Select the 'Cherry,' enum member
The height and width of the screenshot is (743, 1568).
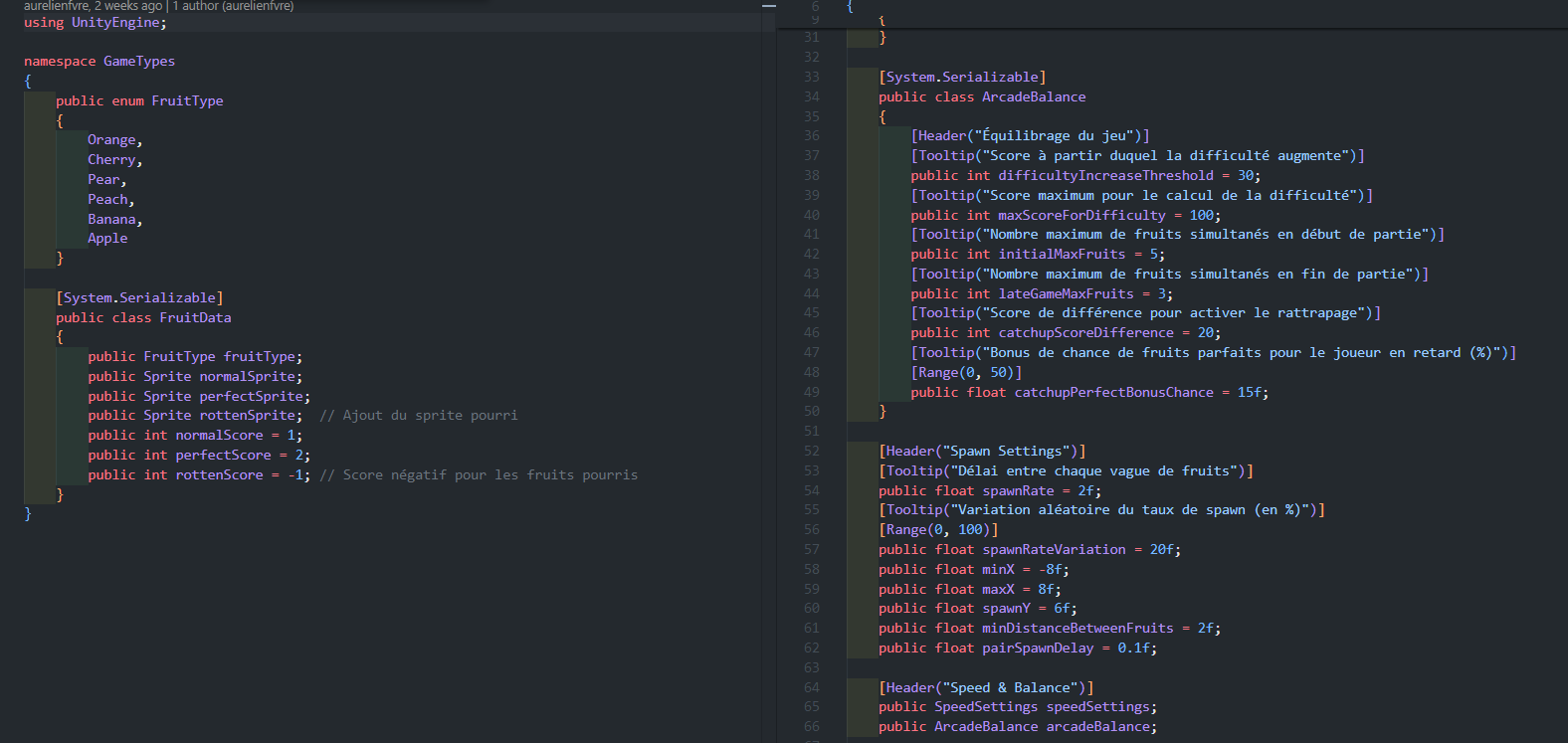[115, 160]
